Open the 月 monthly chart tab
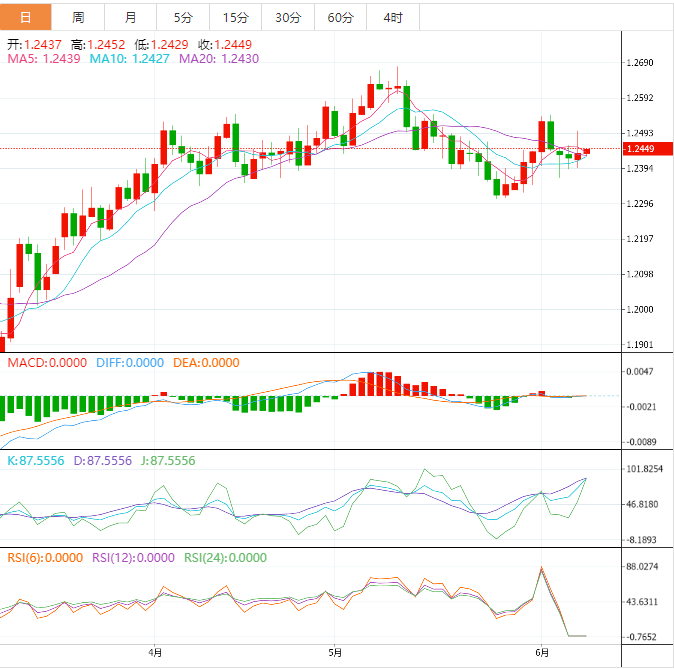Viewport: 674px width, 669px height. click(131, 17)
